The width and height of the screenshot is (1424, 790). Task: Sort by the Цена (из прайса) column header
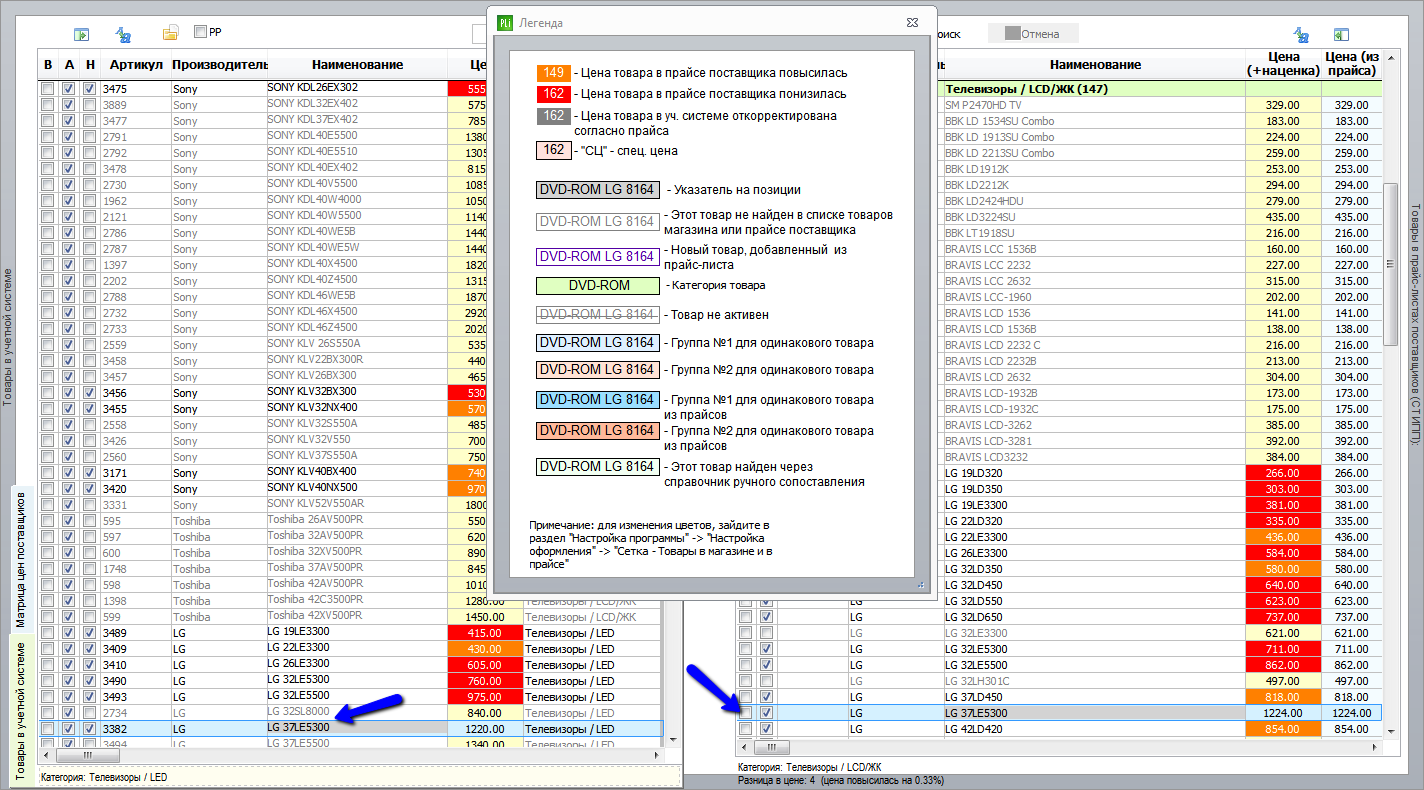[x=1351, y=64]
